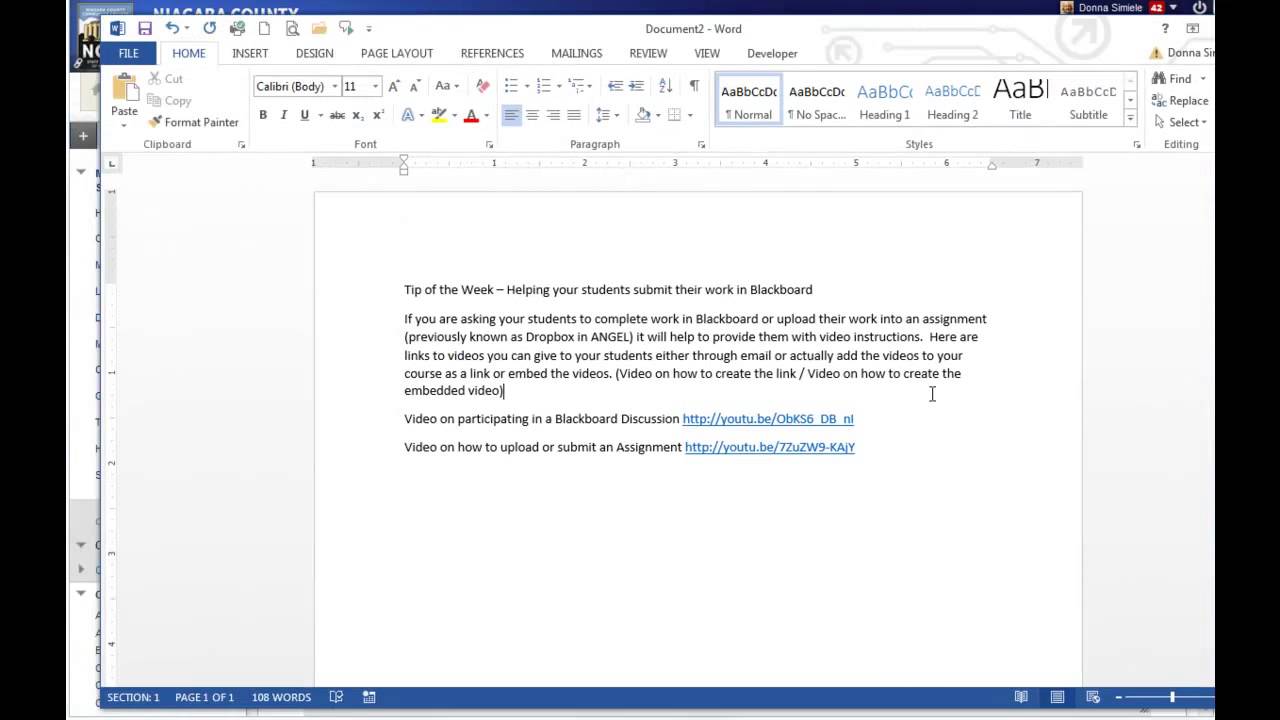Click the Undo arrow icon

coord(173,28)
